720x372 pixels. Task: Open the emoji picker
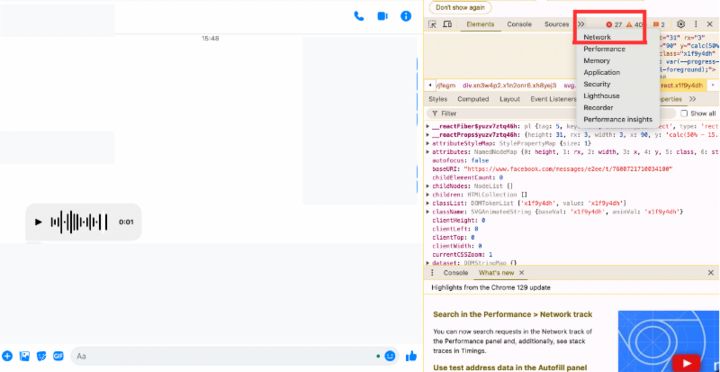tap(390, 355)
